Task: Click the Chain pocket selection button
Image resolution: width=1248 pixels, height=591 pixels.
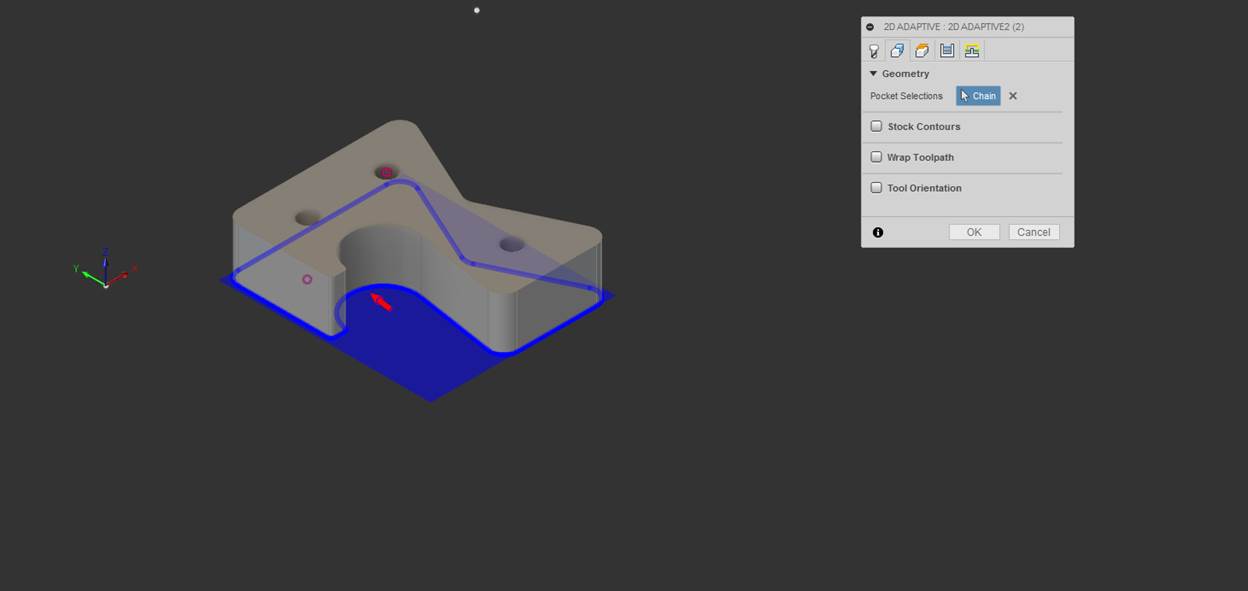Action: (x=978, y=96)
